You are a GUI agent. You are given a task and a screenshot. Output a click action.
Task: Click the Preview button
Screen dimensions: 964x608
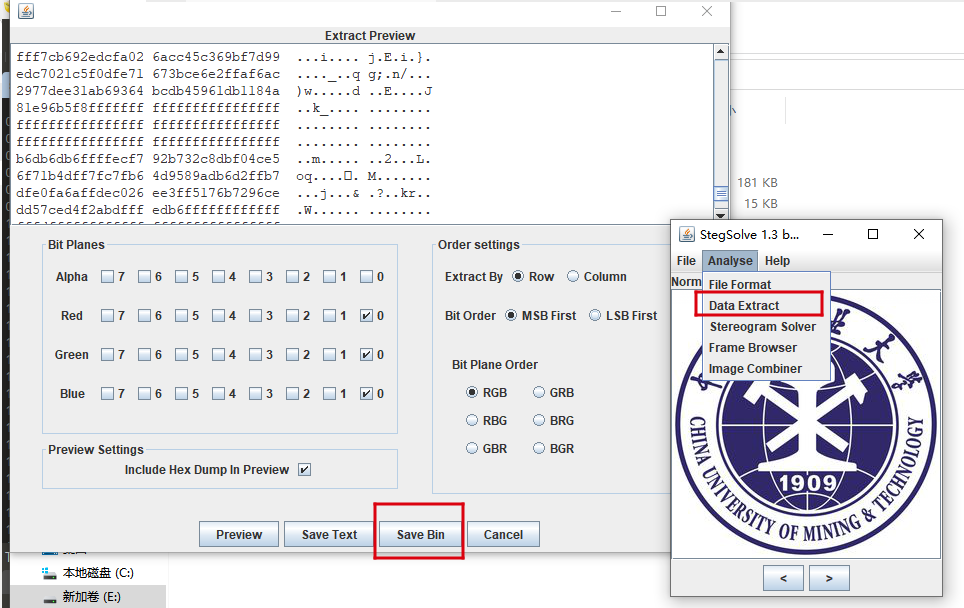point(239,534)
